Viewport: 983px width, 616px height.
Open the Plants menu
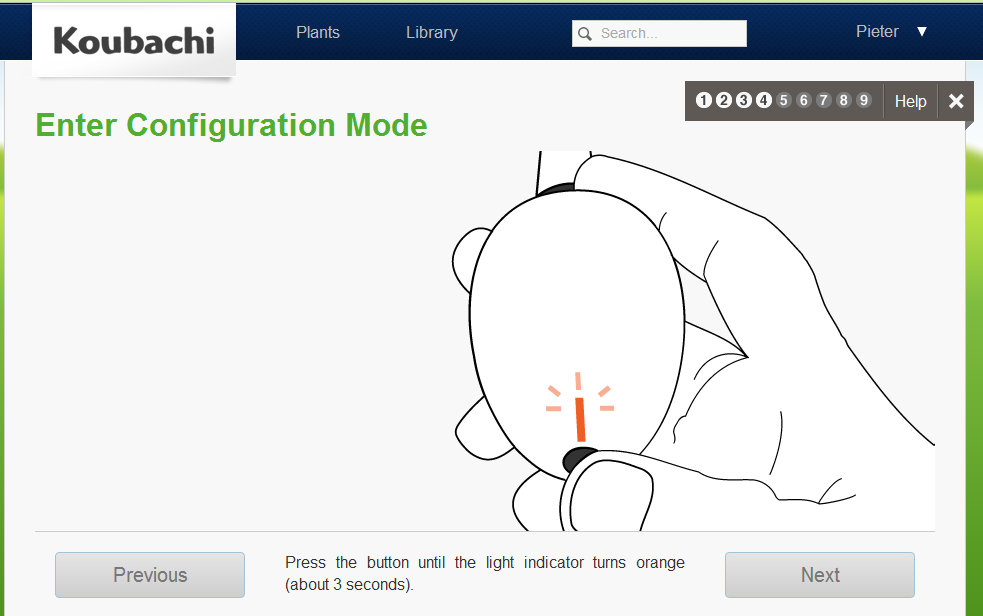click(318, 33)
